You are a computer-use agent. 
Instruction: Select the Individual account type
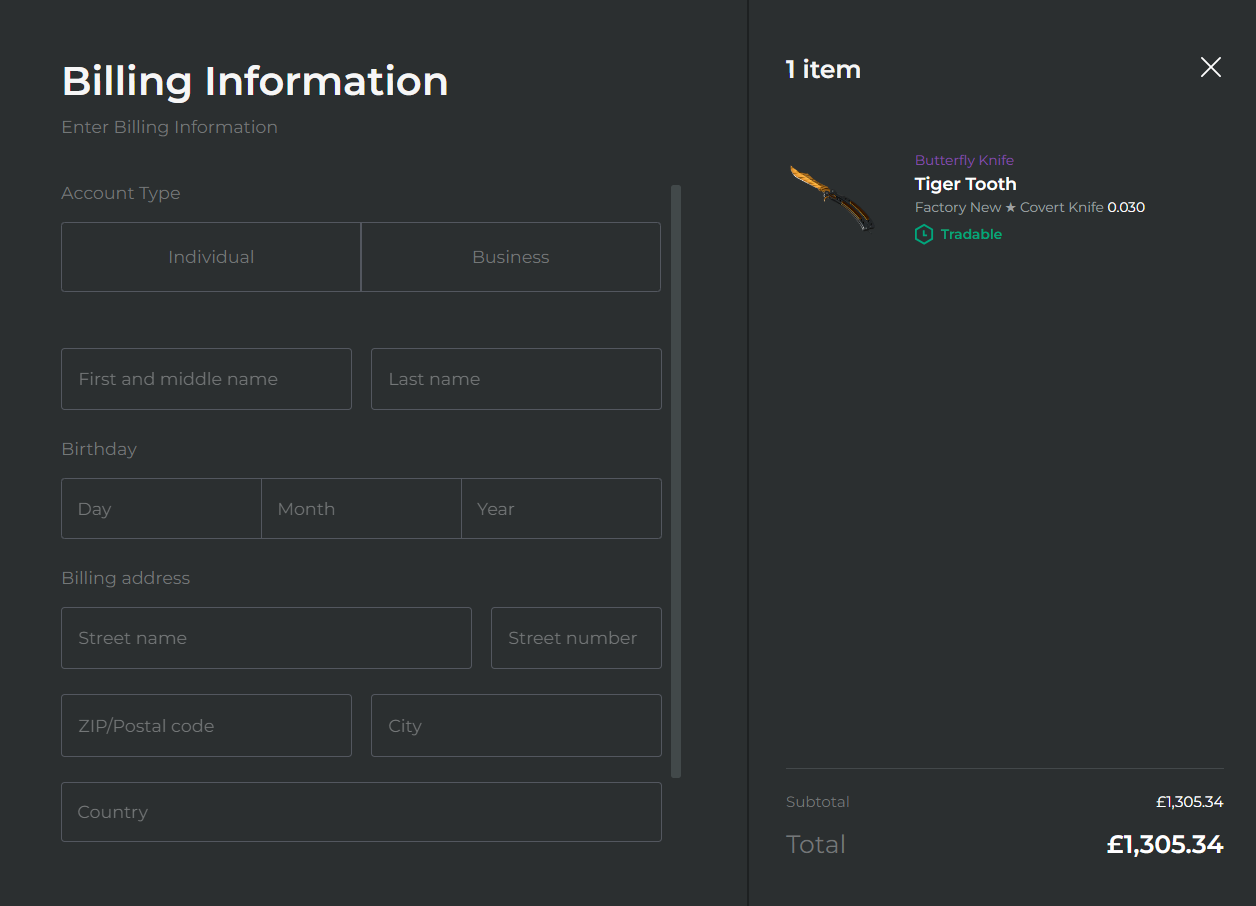211,257
